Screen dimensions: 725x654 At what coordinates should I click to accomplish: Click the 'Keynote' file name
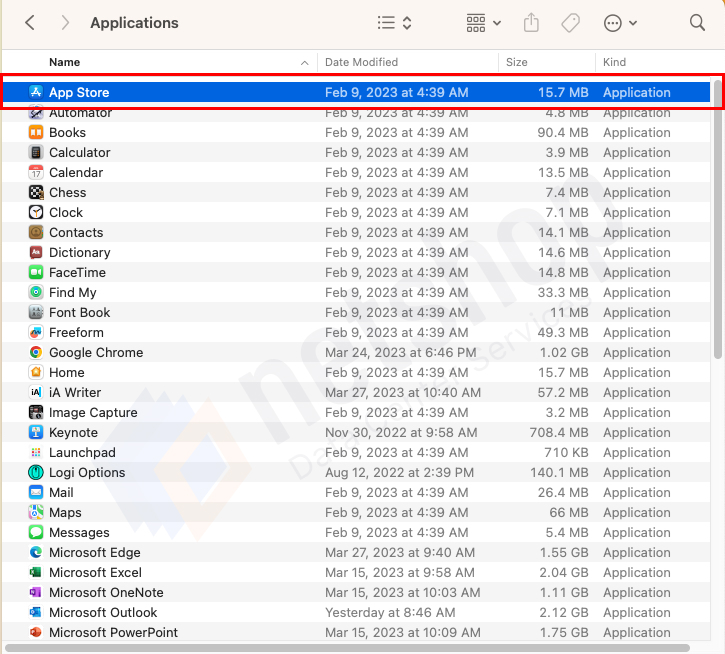74,432
